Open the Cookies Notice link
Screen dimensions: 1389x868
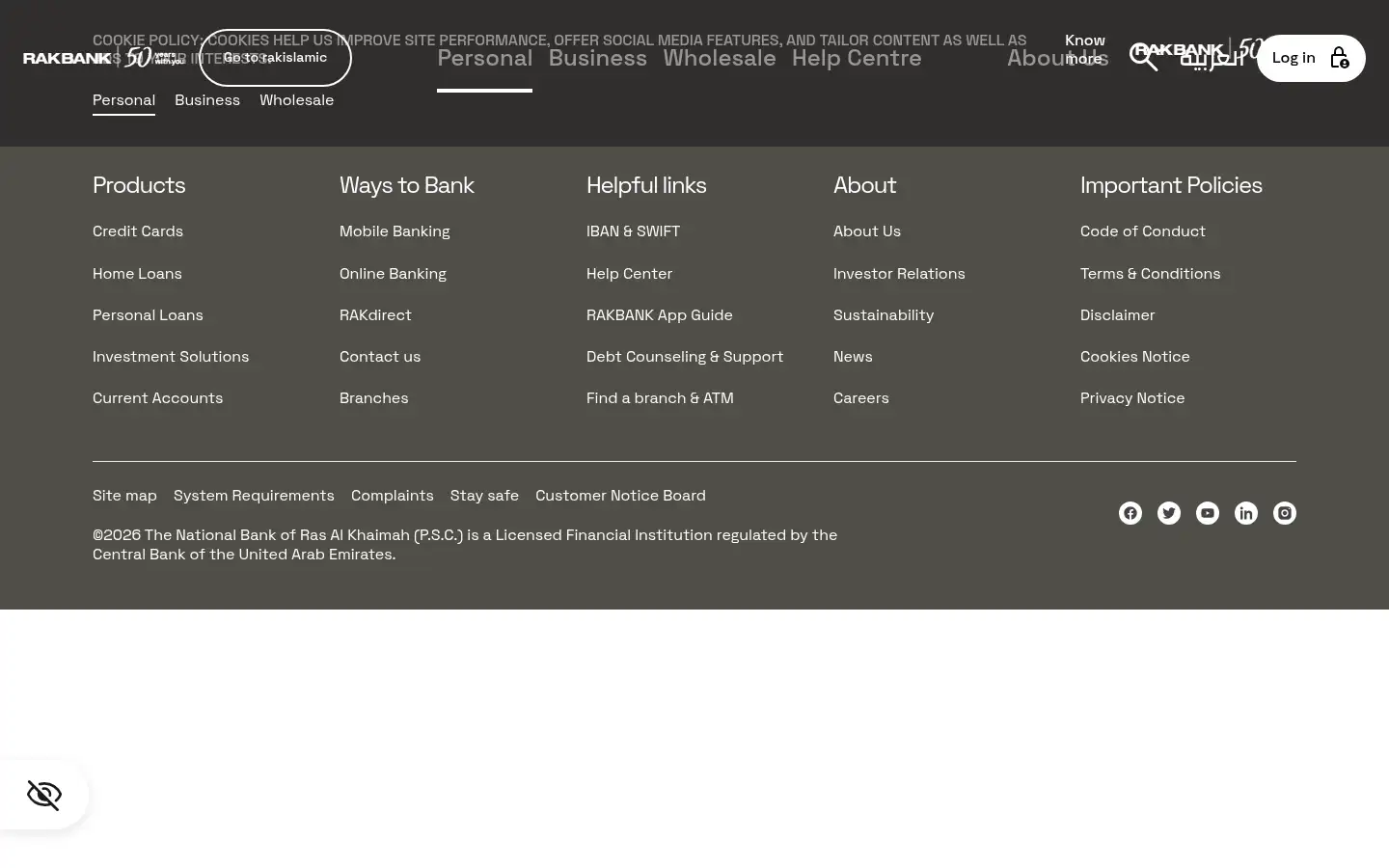[x=1135, y=357]
